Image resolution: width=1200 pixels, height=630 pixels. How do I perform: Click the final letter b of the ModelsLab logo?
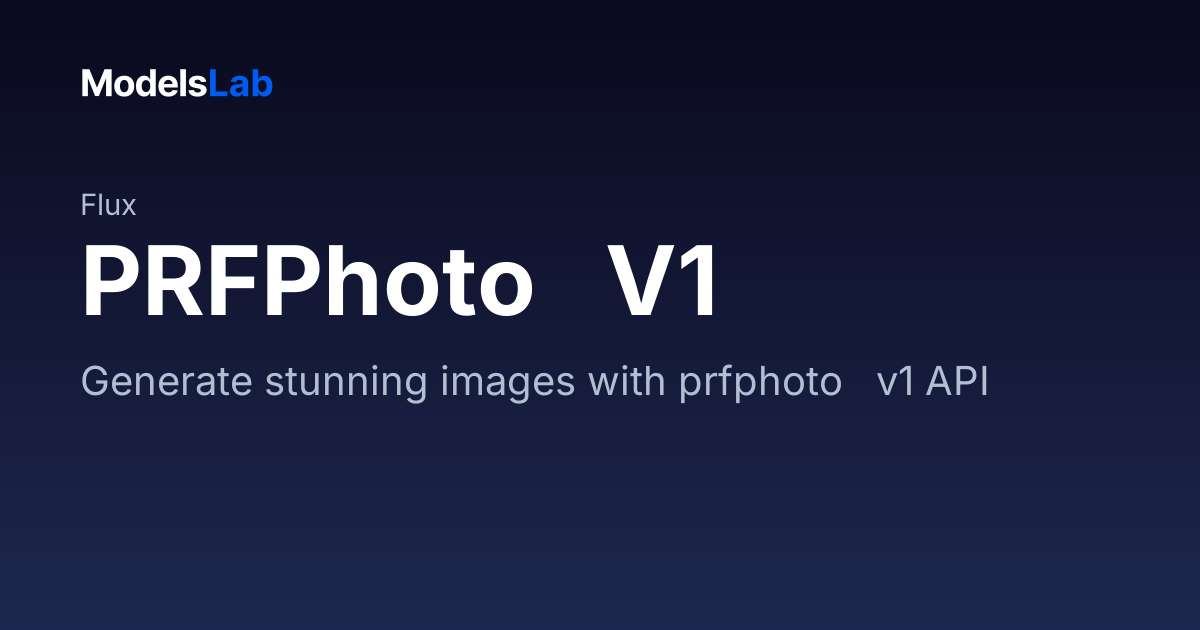[264, 84]
